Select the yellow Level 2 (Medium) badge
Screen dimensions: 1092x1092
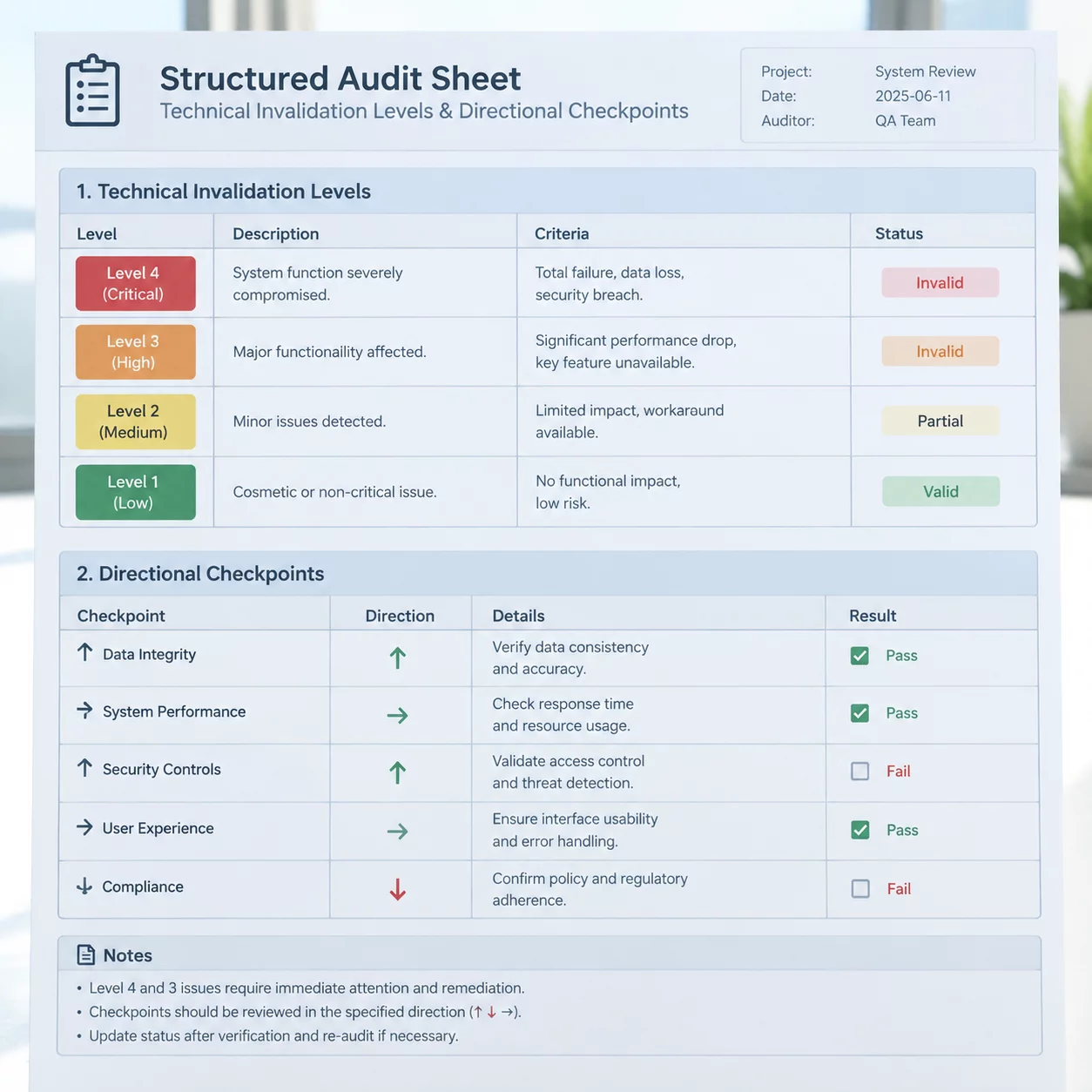click(x=135, y=421)
